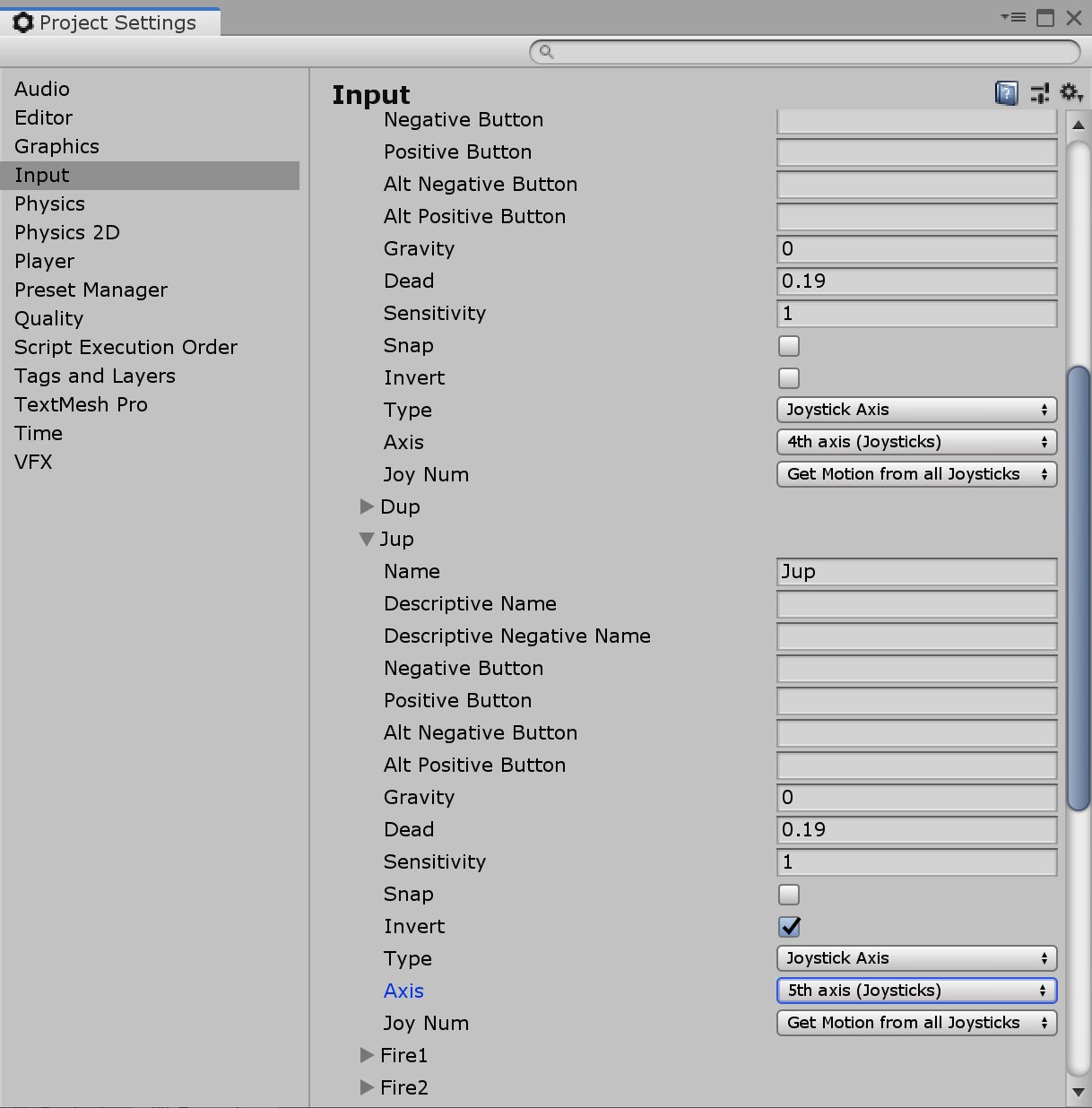Viewport: 1092px width, 1108px height.
Task: Select Physics 2D in the settings sidebar
Action: pos(66,232)
